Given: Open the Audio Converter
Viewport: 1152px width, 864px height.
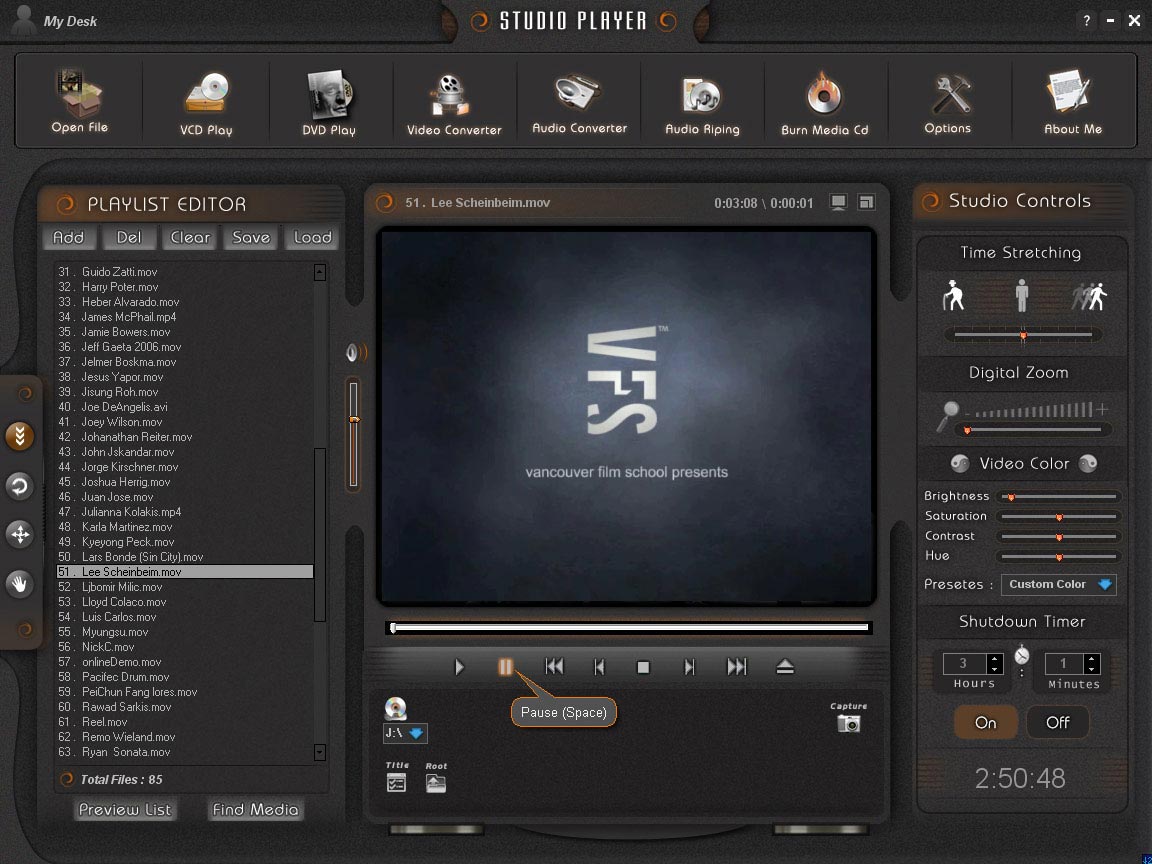Looking at the screenshot, I should tap(579, 103).
